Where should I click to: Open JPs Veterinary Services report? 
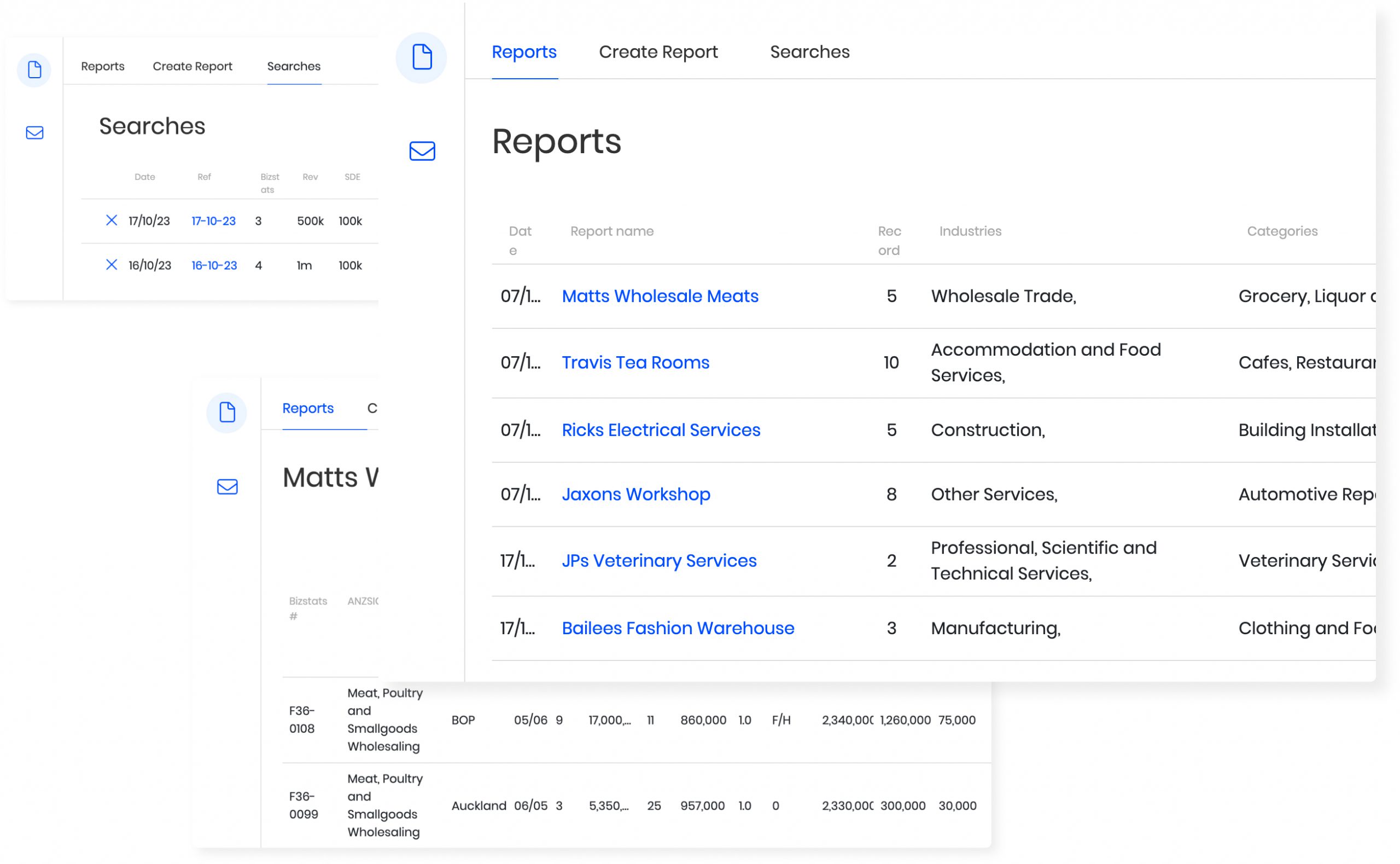(x=659, y=560)
